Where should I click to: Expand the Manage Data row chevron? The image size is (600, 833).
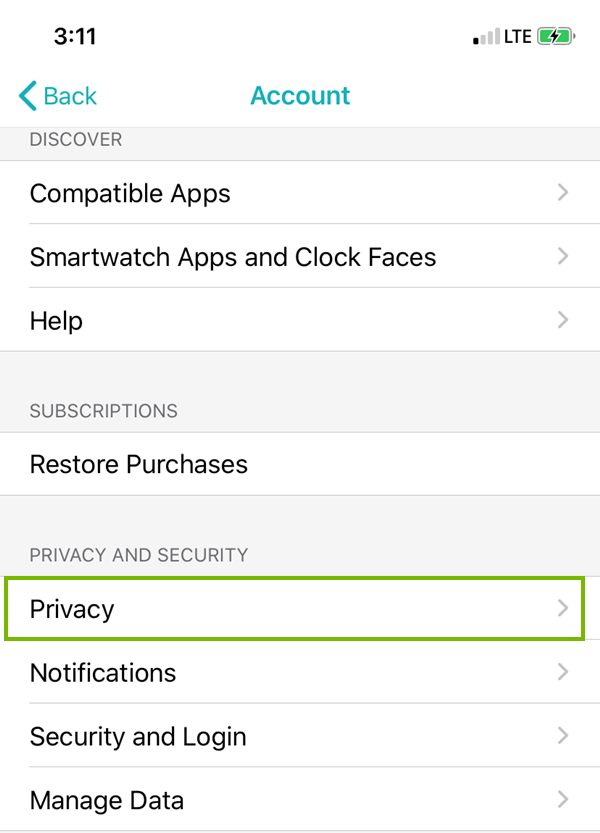(562, 800)
